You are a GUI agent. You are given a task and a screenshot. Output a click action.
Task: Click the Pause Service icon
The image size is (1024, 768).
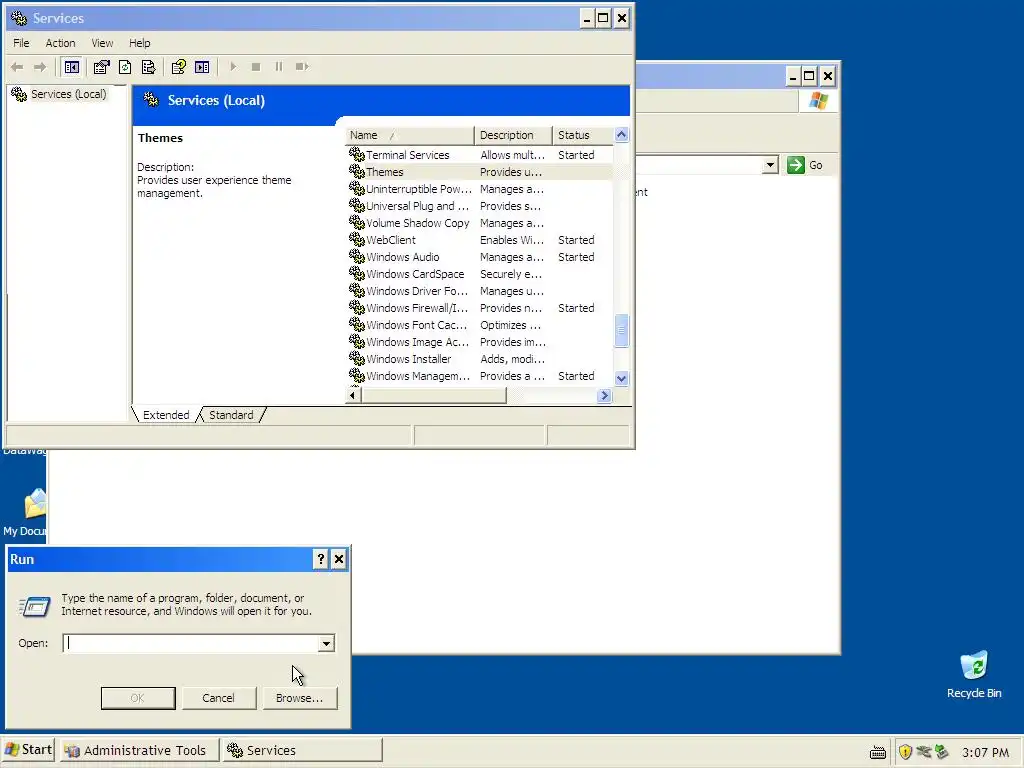point(279,67)
